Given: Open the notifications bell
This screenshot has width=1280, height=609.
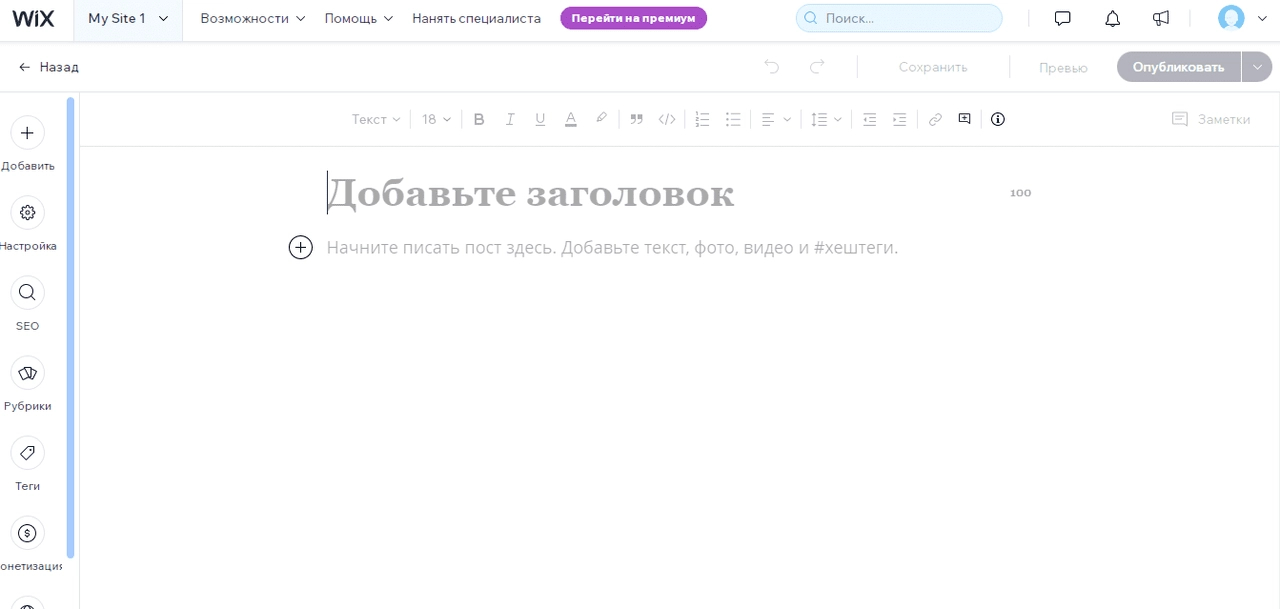Looking at the screenshot, I should click(1112, 18).
